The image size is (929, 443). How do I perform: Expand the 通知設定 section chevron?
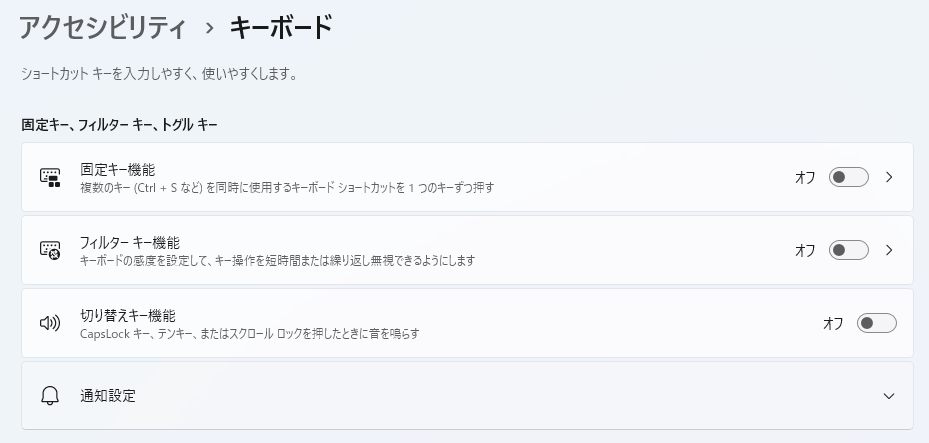(x=889, y=396)
